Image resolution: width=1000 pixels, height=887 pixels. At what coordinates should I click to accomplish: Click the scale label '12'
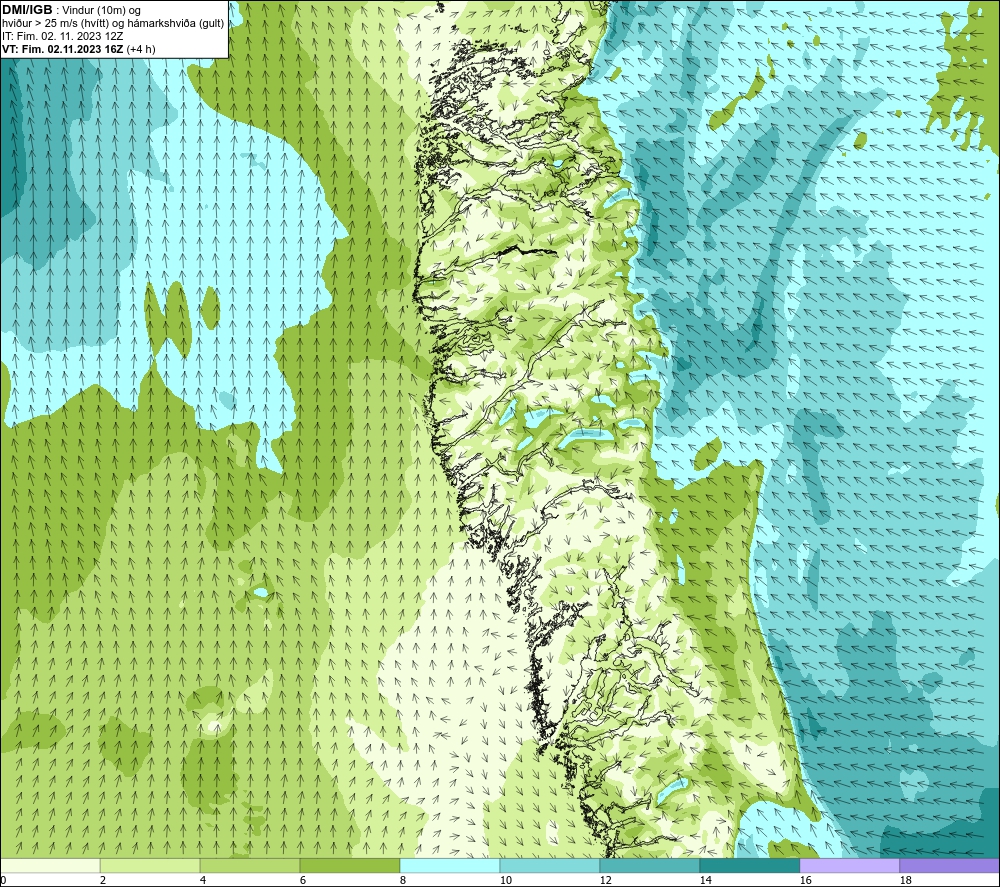coord(605,881)
